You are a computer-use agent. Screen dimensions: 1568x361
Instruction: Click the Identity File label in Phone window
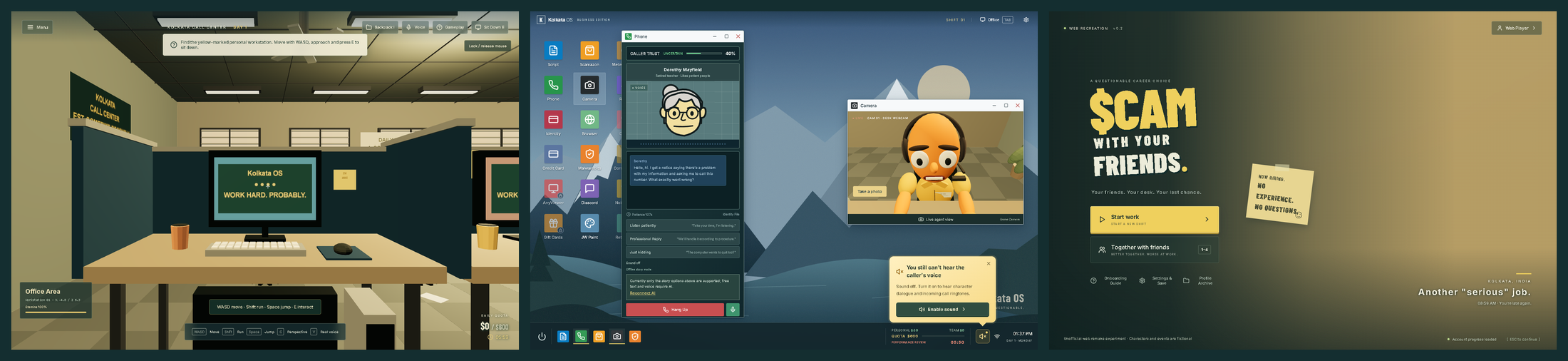[x=731, y=214]
